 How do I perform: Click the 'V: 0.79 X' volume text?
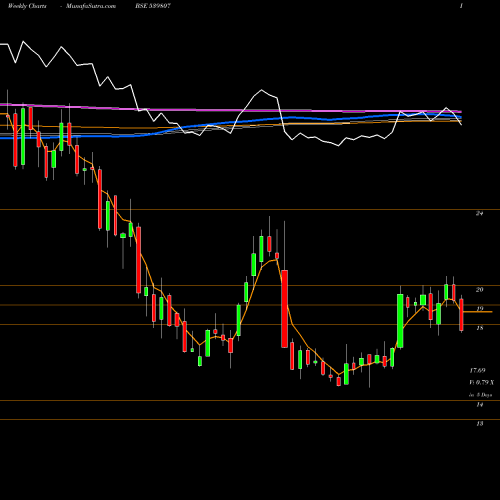point(482,382)
